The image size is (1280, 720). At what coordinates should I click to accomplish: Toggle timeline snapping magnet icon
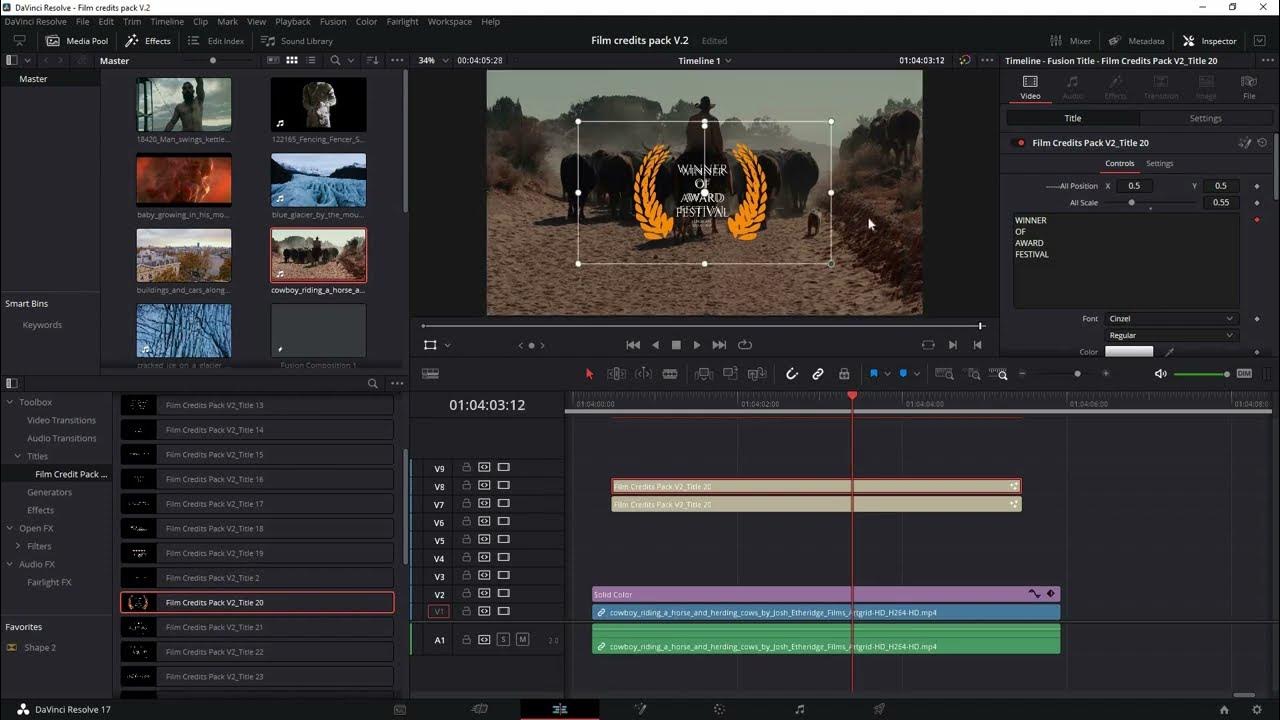click(x=791, y=374)
